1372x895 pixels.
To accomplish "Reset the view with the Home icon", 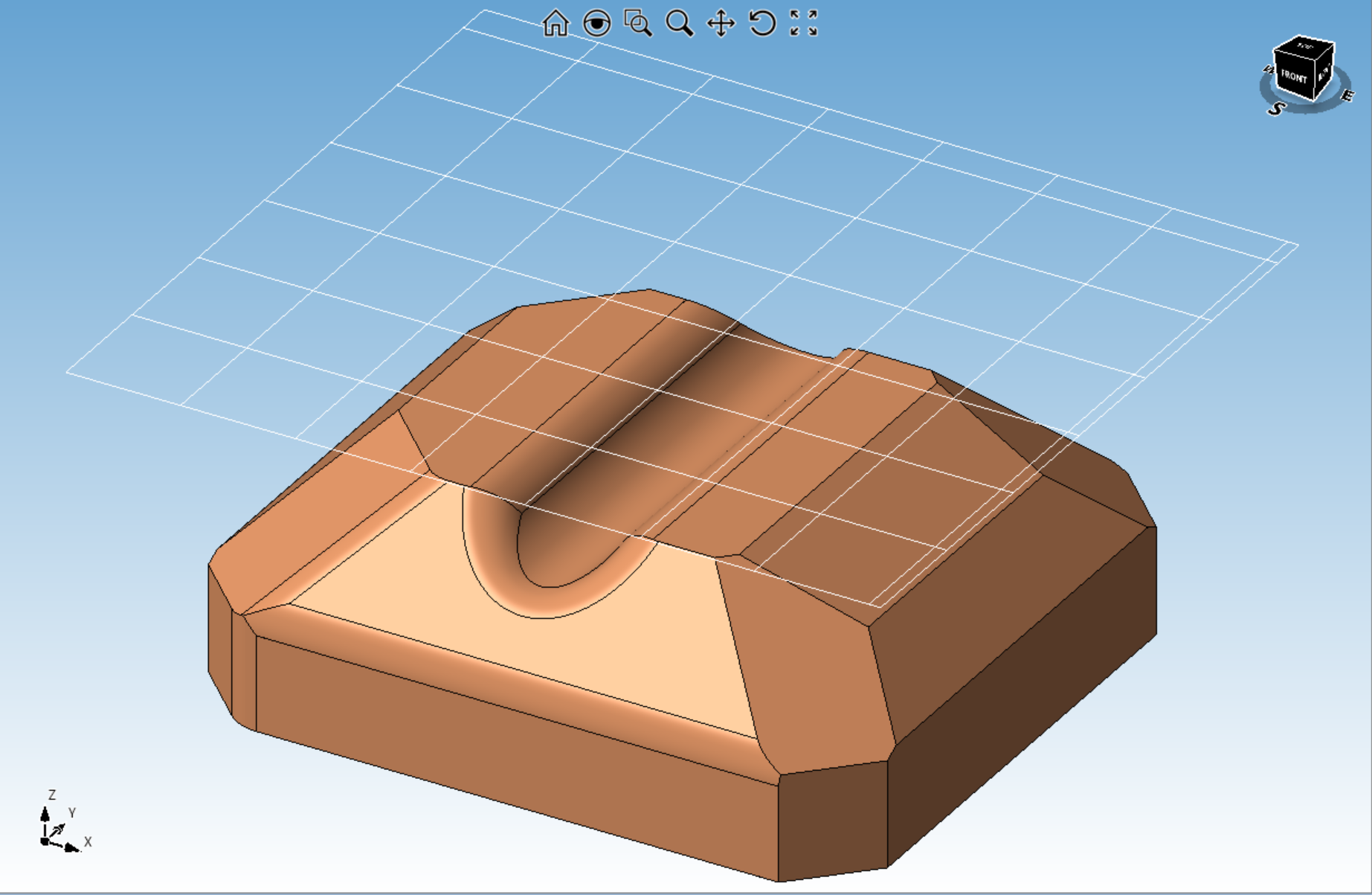I will pyautogui.click(x=555, y=23).
